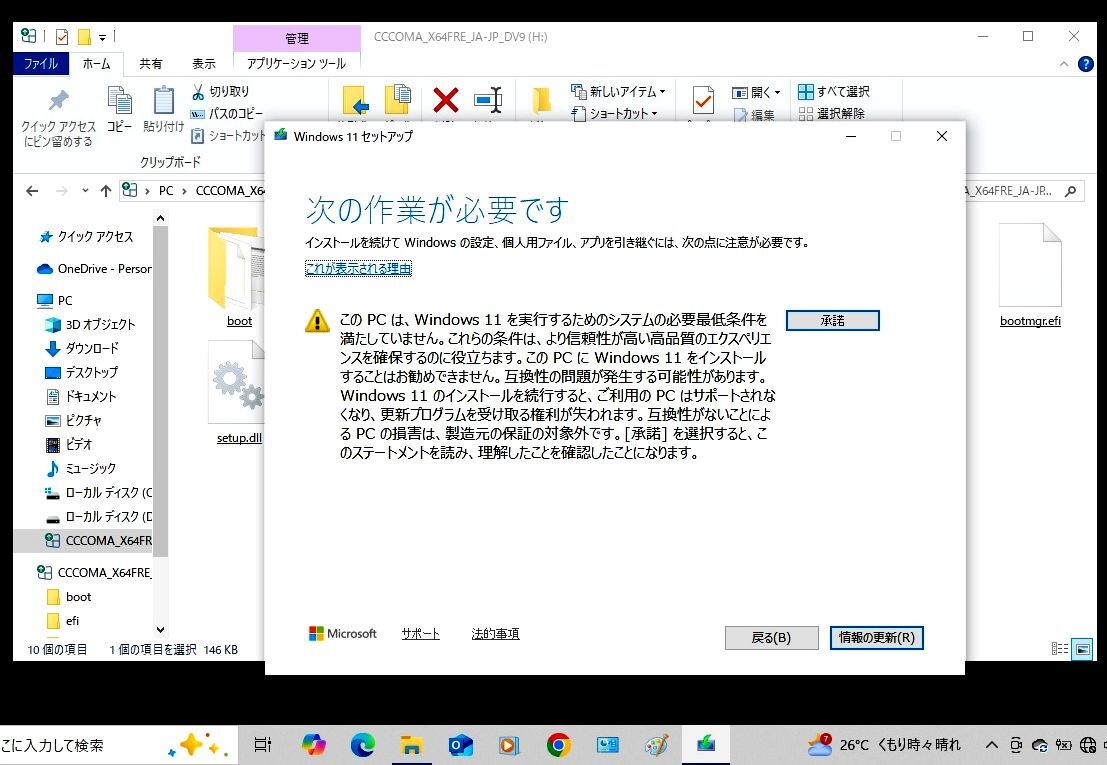Image resolution: width=1107 pixels, height=765 pixels.
Task: Click the scissors 切り取り icon
Action: tap(198, 92)
